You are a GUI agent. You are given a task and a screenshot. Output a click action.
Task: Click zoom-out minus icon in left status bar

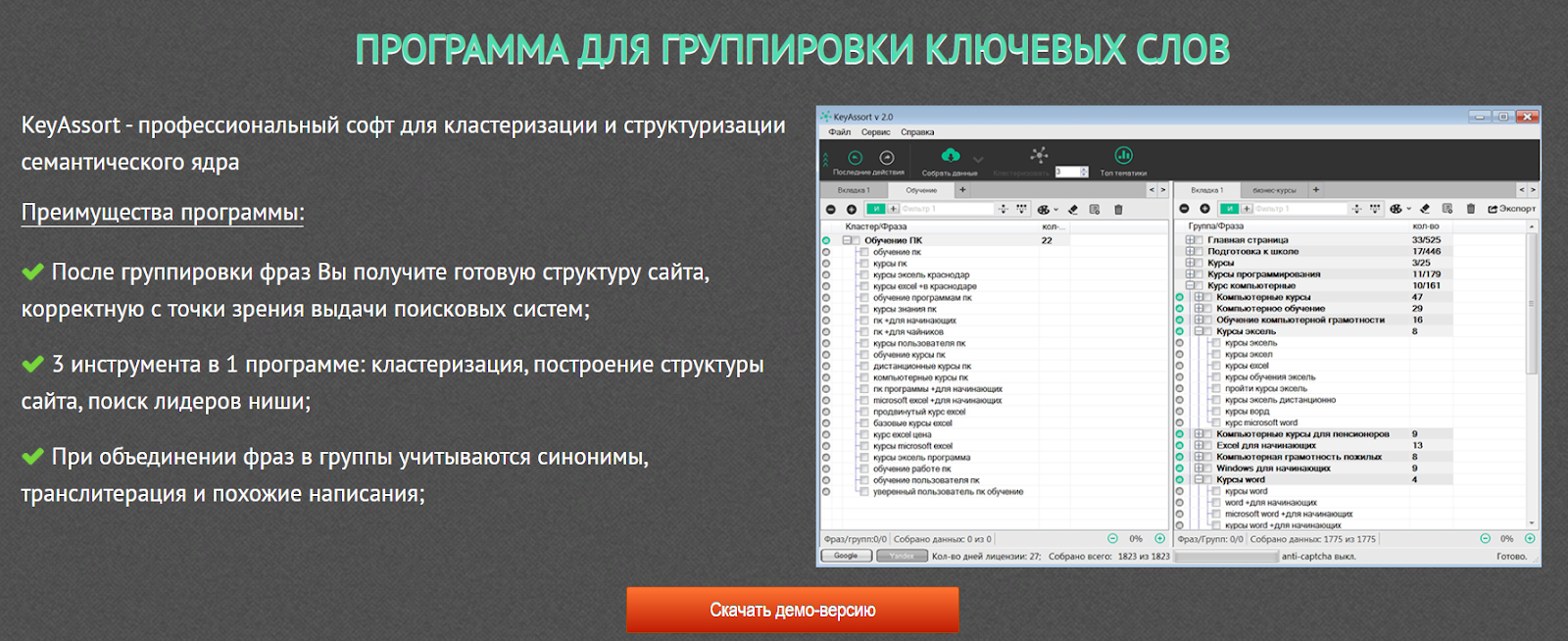pyautogui.click(x=1112, y=538)
